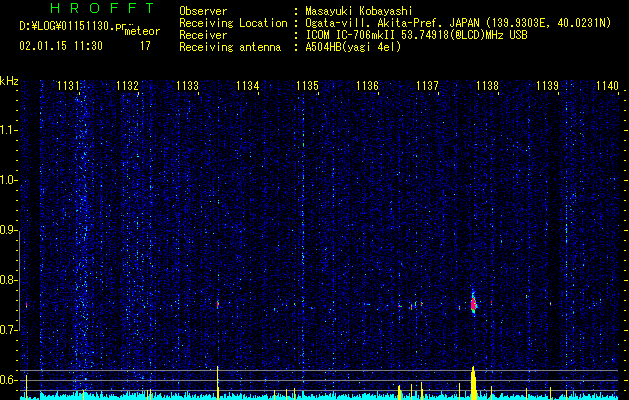Image resolution: width=629 pixels, height=400 pixels.
Task: Click the 'Observer' field label
Action: point(203,11)
